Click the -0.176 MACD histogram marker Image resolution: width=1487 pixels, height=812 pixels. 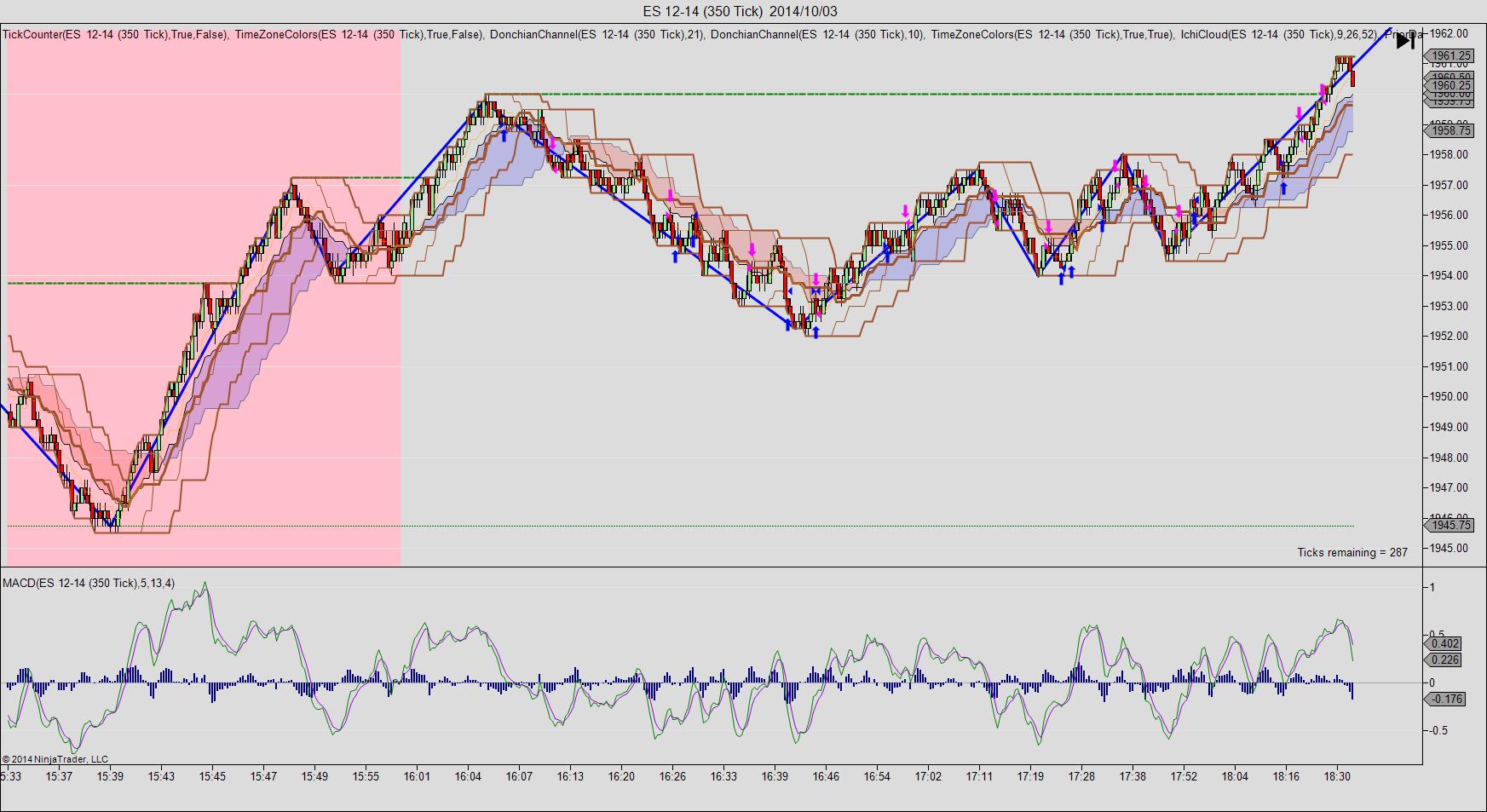pos(1444,699)
